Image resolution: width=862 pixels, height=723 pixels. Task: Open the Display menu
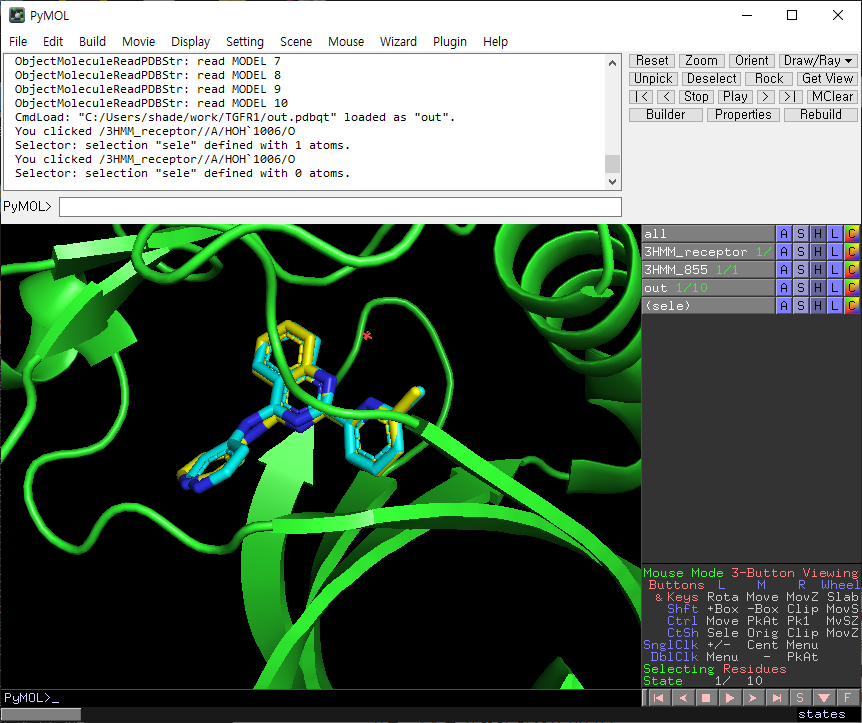click(x=190, y=42)
